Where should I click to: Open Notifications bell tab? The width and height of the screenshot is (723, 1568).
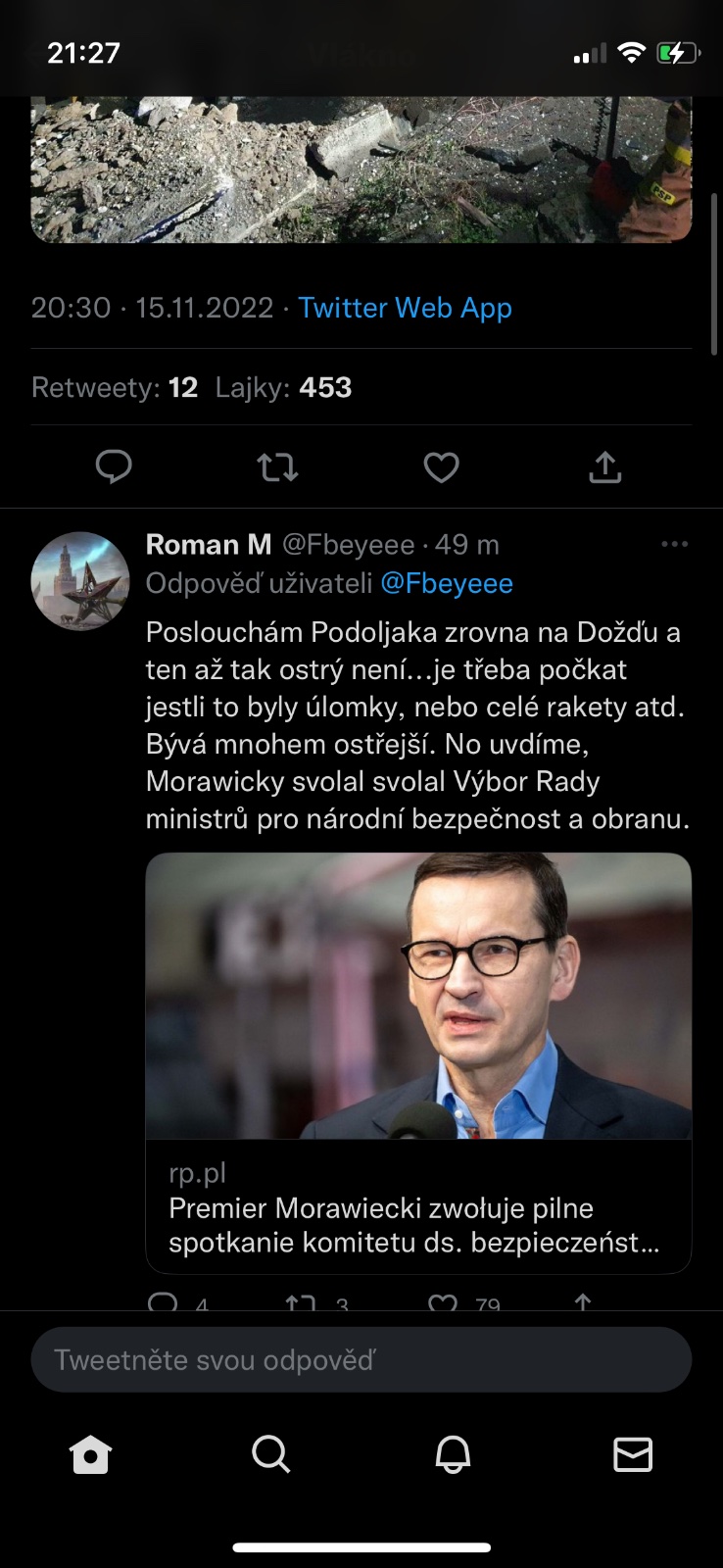tap(453, 1455)
